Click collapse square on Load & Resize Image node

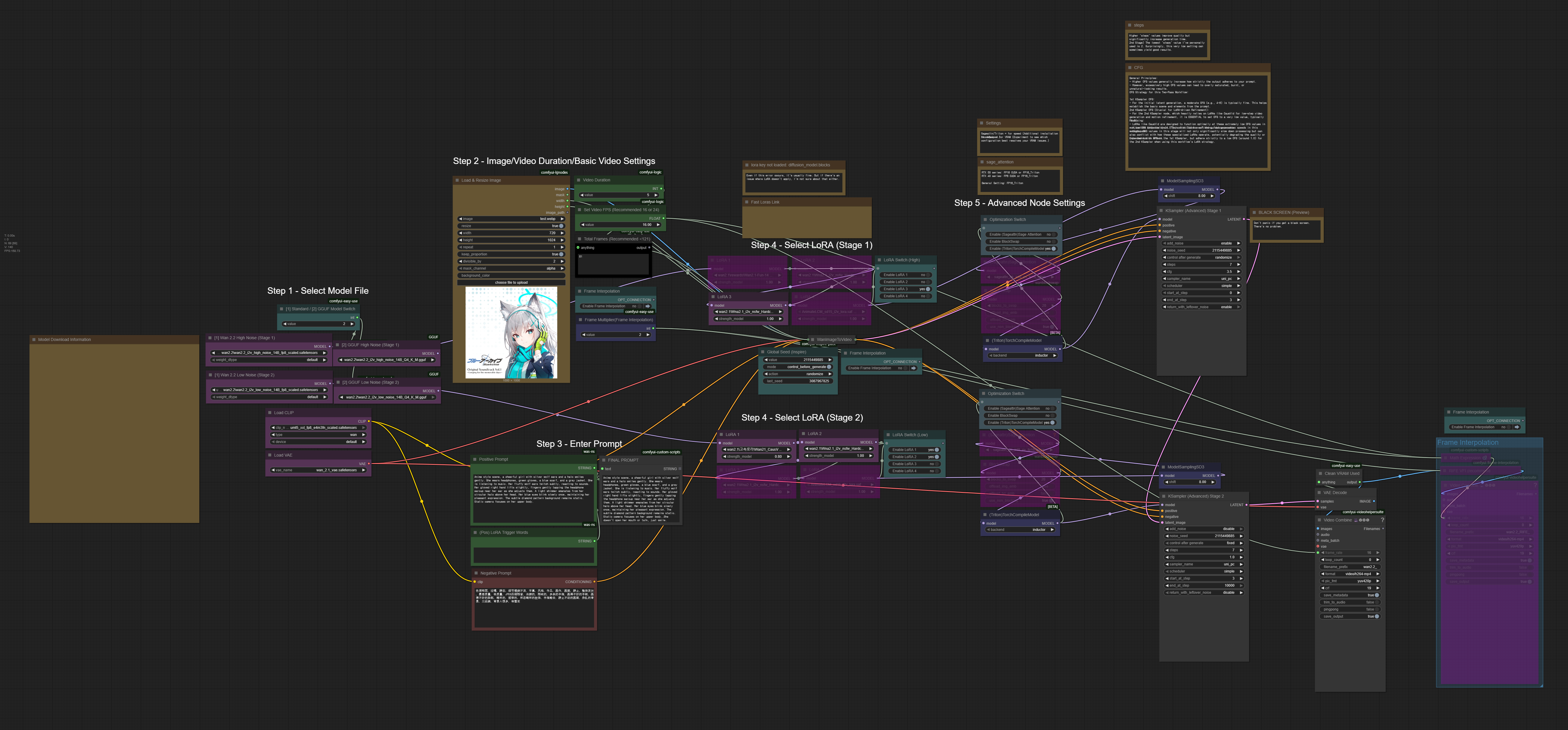pos(457,180)
